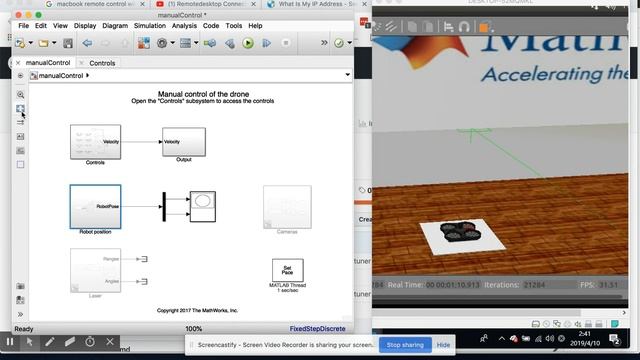Select the Cameras subsystem block
Screen dimensions: 640x360
click(x=287, y=207)
